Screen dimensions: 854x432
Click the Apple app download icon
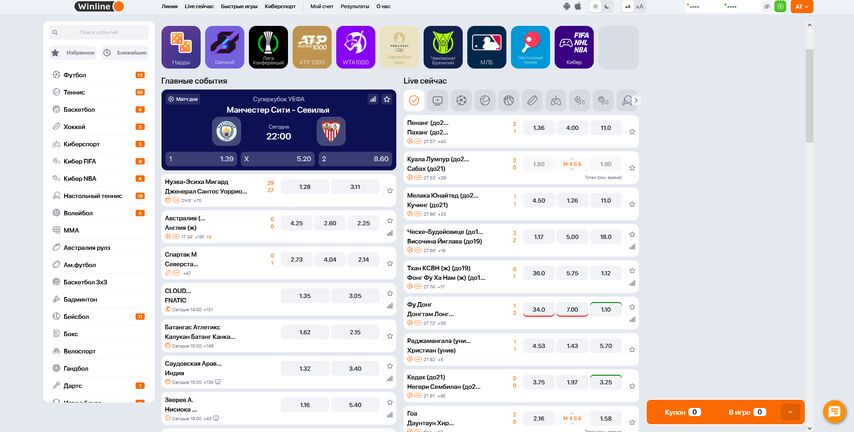(578, 7)
